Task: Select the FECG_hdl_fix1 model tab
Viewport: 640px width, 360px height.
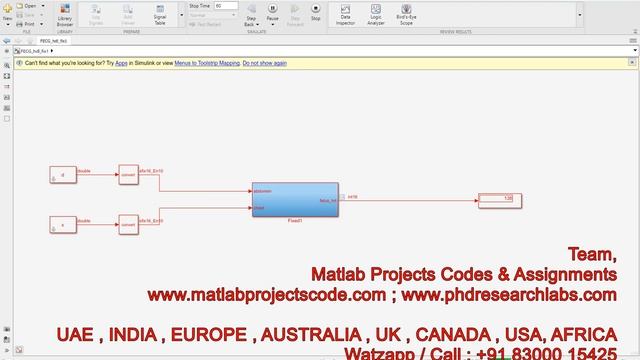Action: pos(53,41)
